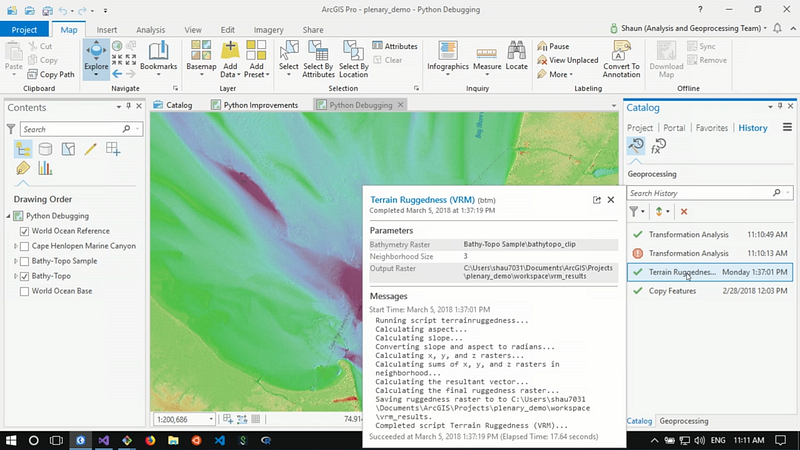Enable the World Ocean Base layer

click(25, 291)
